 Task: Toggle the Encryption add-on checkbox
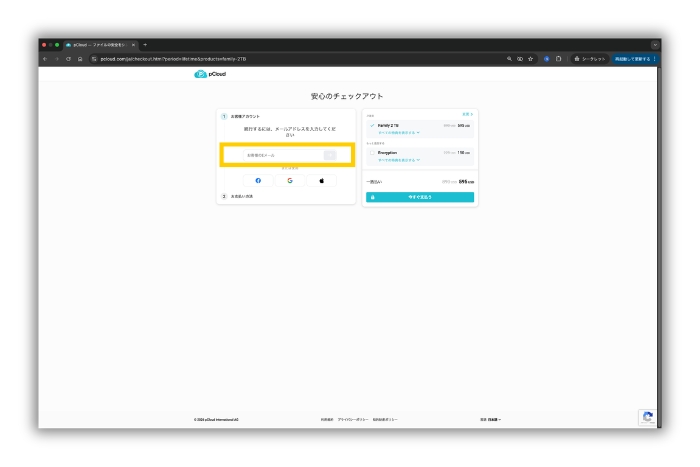tap(372, 154)
